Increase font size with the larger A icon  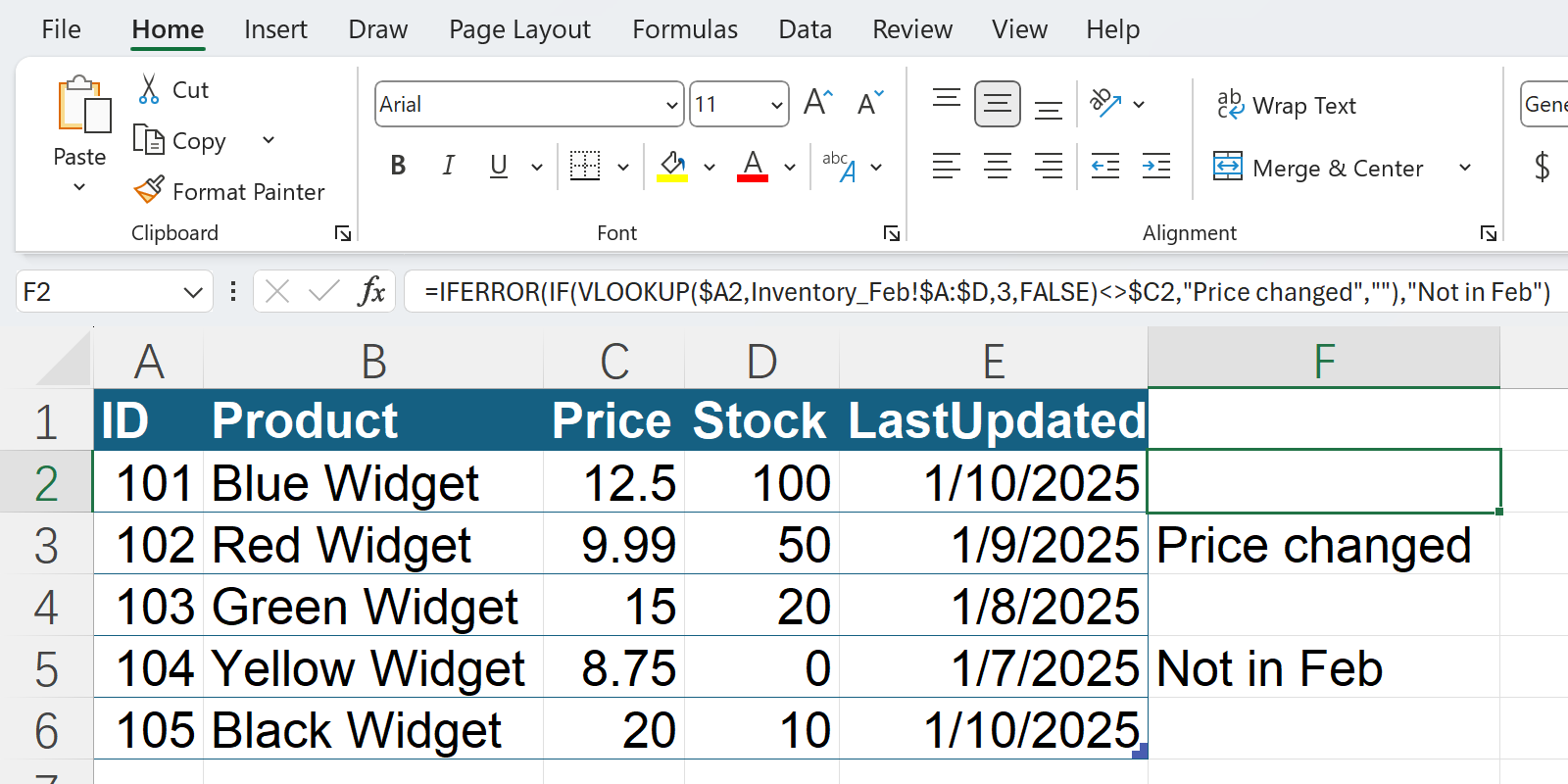[x=817, y=103]
